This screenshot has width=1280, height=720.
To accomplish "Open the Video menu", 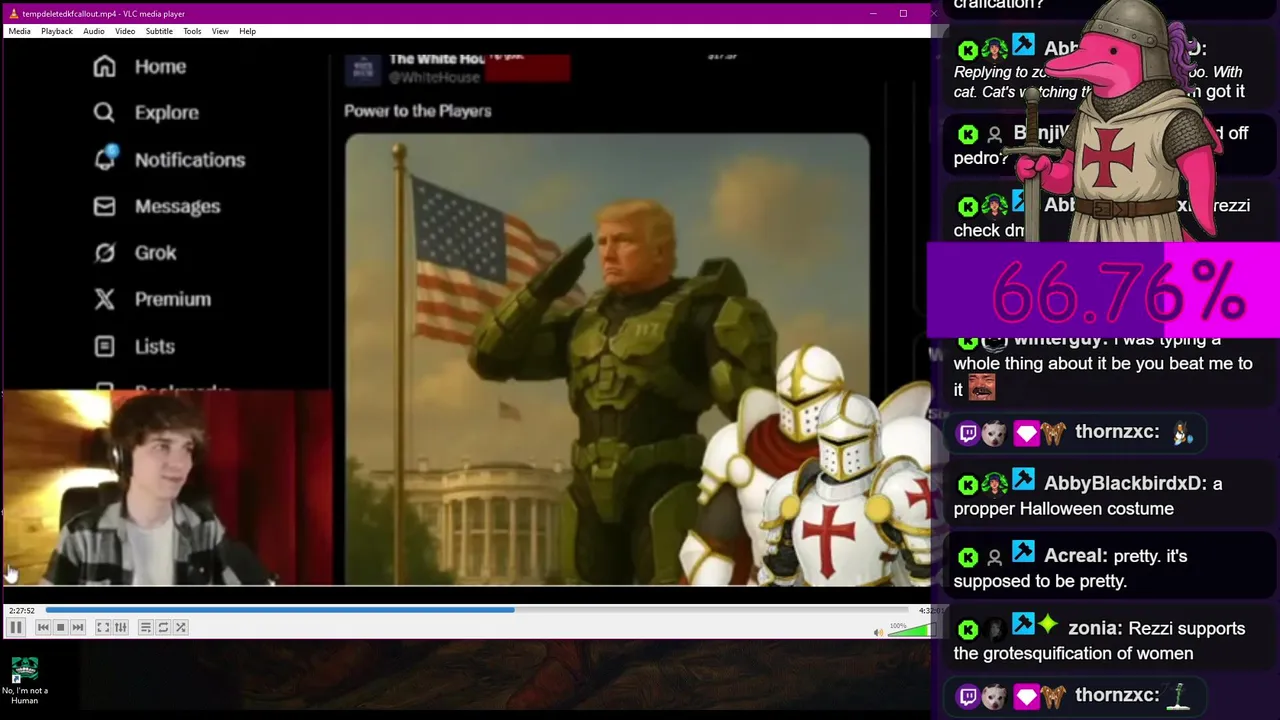I will [125, 31].
